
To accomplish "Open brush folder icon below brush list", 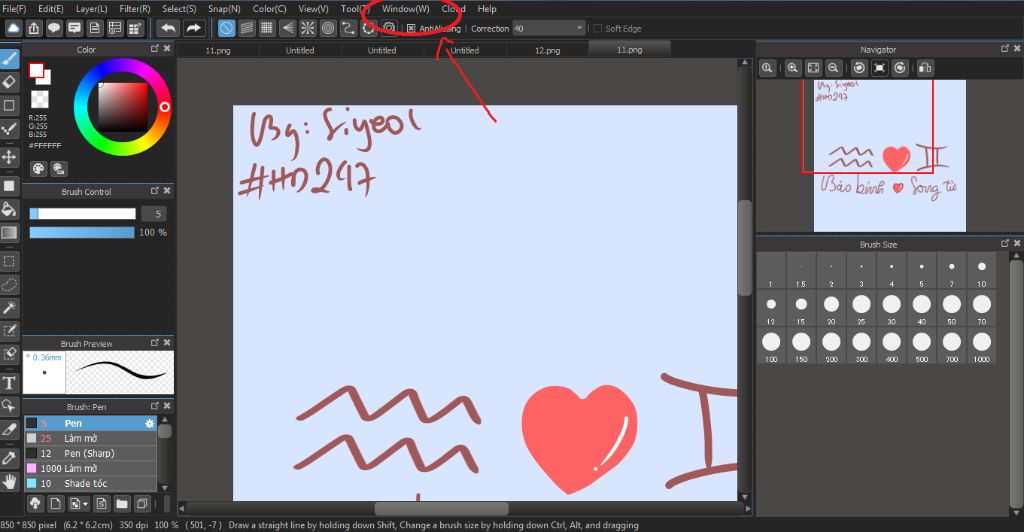I will point(122,503).
